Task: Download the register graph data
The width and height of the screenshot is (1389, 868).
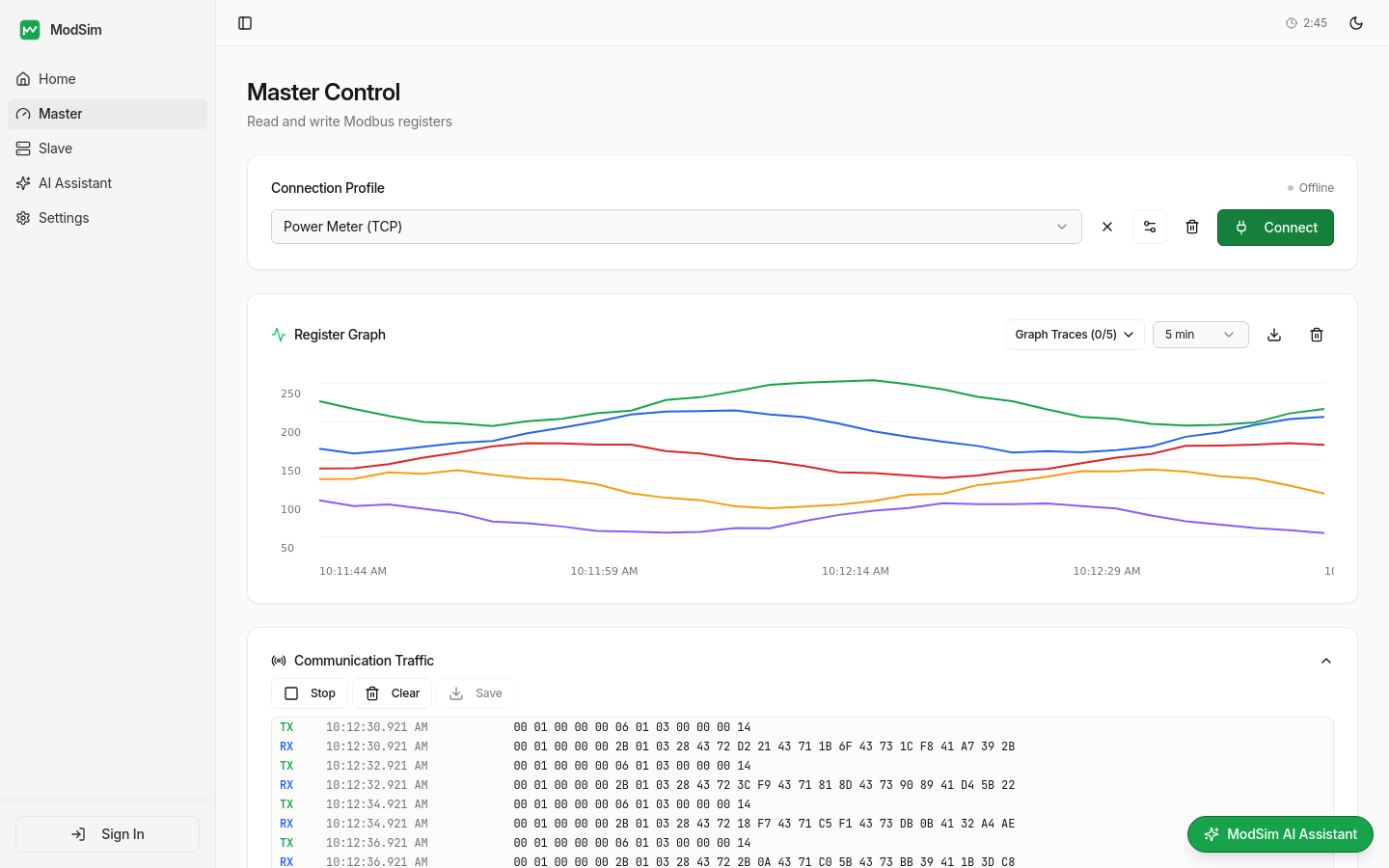Action: (x=1274, y=335)
